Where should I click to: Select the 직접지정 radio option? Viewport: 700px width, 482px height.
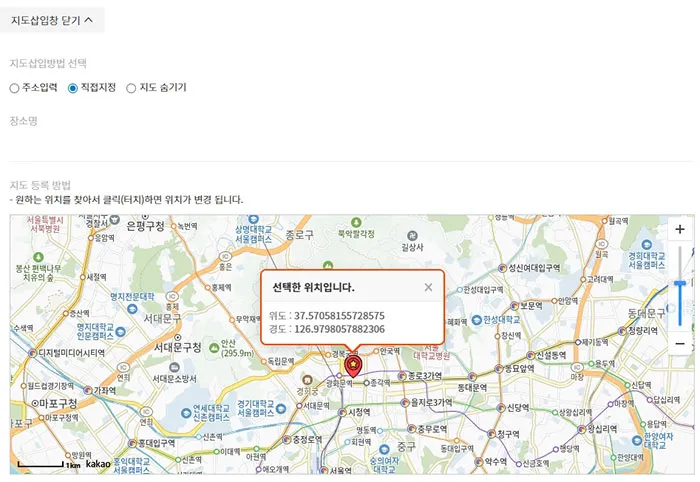[x=73, y=88]
